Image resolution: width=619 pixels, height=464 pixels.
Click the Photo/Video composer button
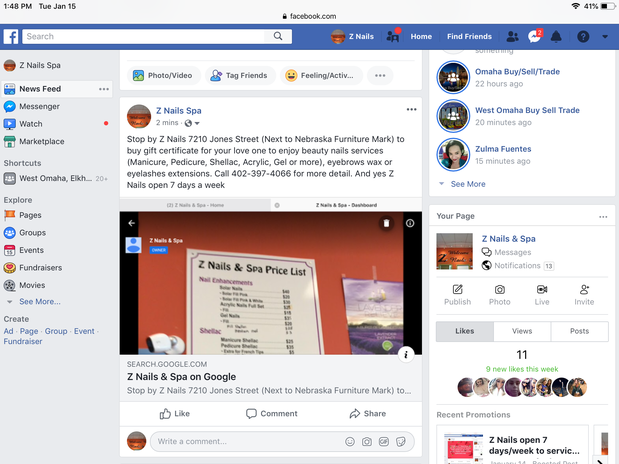coord(164,75)
